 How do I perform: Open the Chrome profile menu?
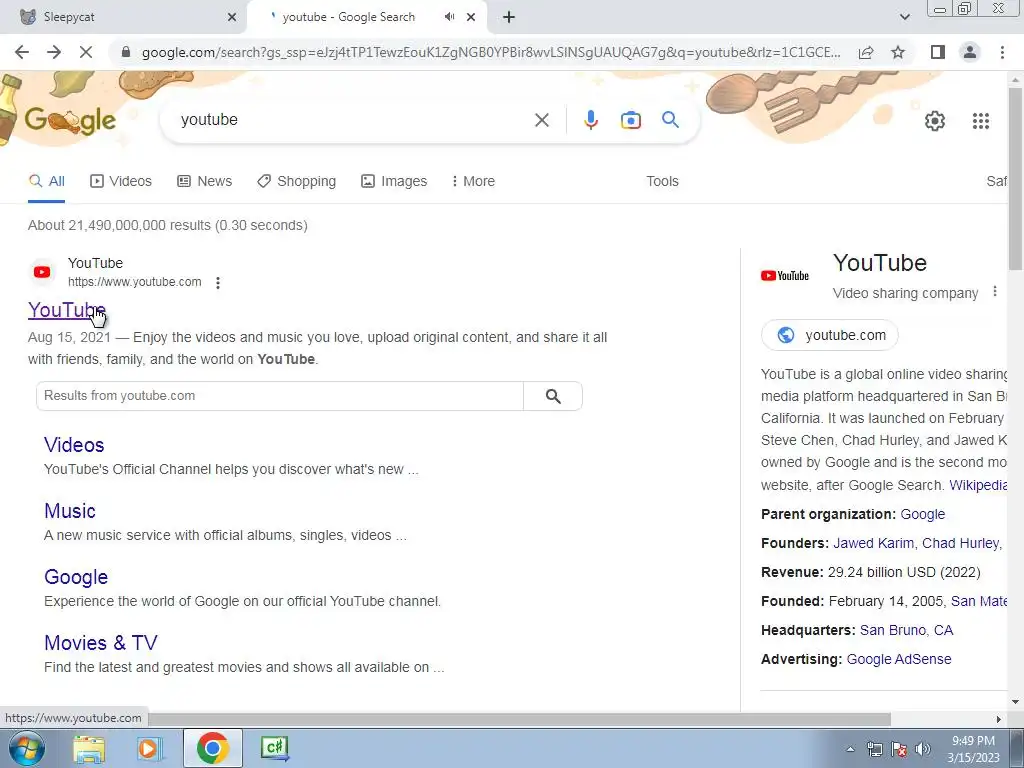click(970, 52)
